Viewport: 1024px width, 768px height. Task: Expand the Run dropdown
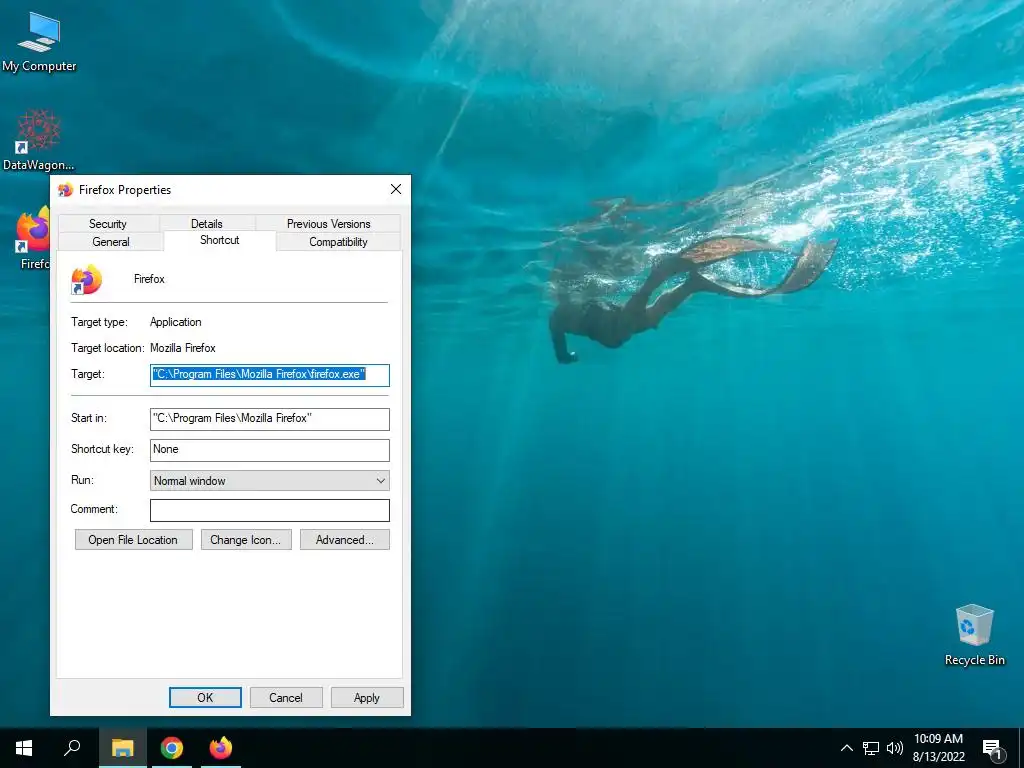270,481
